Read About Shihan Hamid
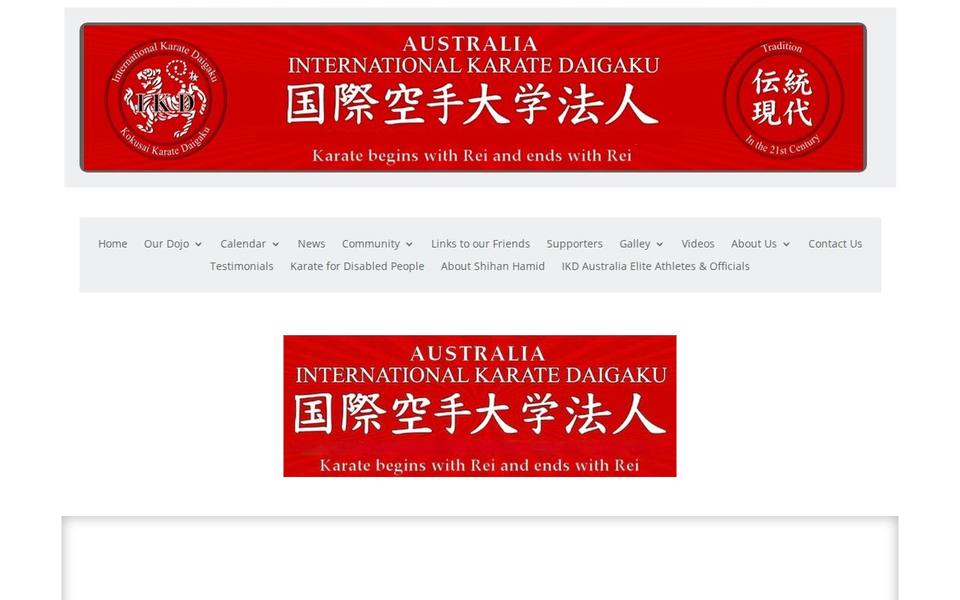The image size is (960, 600). click(493, 266)
